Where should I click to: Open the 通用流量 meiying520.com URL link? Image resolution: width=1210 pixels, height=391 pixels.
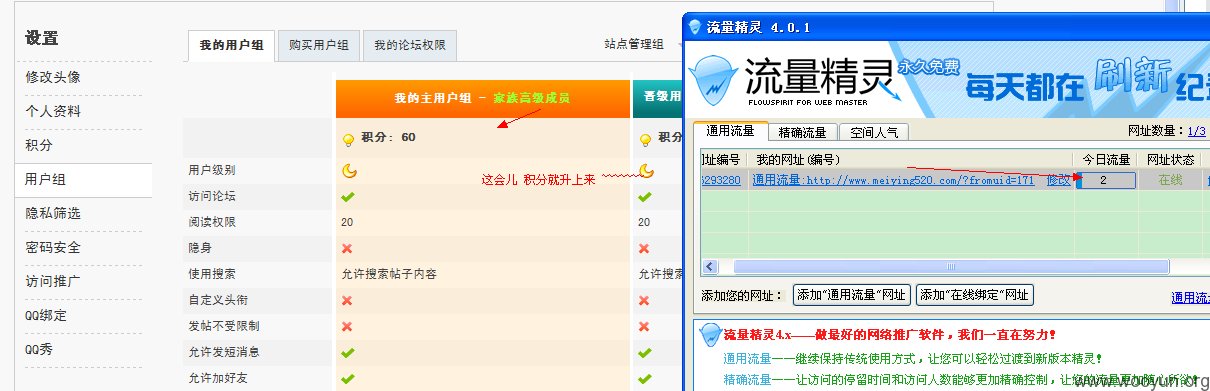(893, 180)
